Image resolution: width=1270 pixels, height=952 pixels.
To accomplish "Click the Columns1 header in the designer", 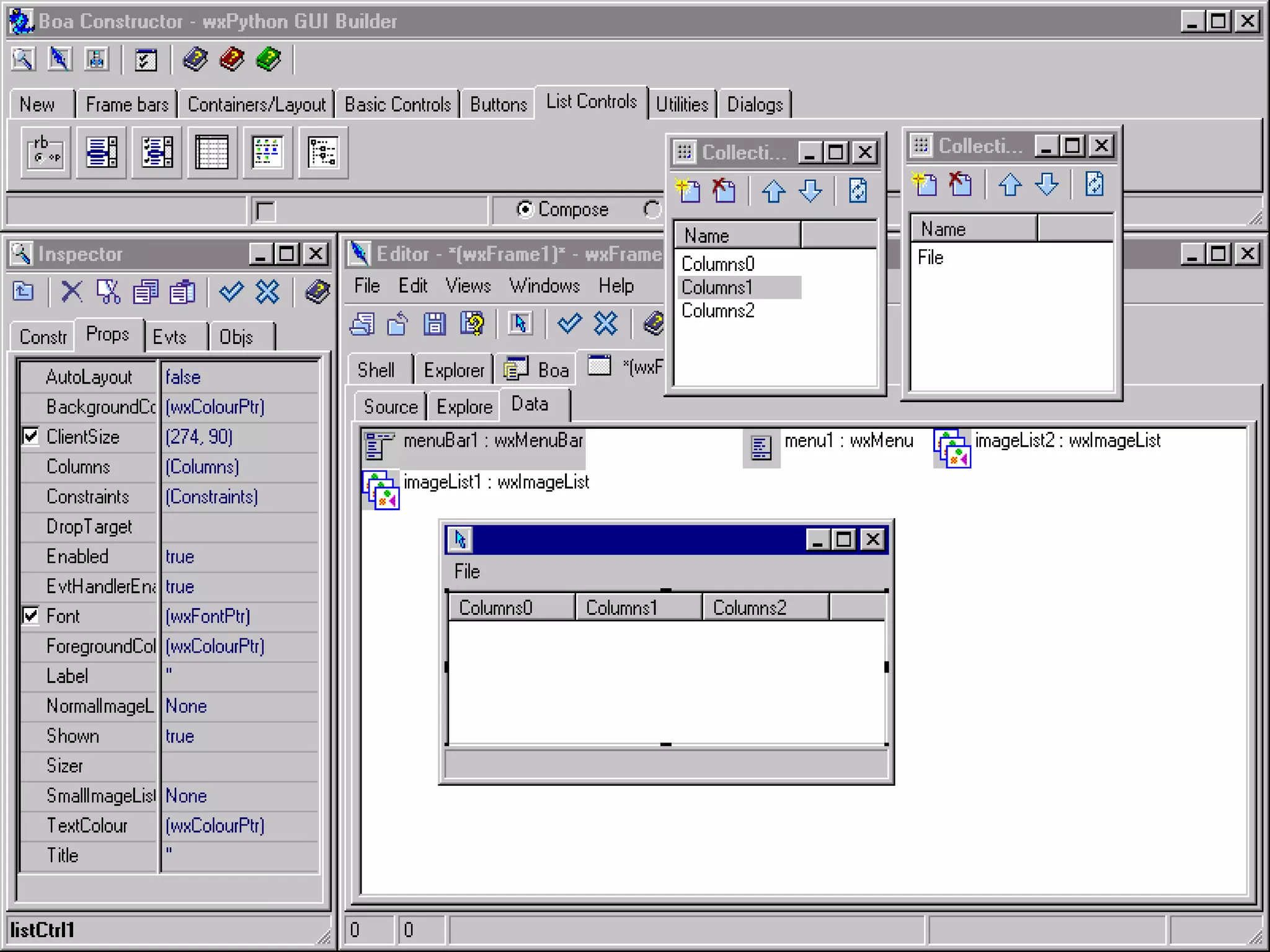I will pos(621,607).
